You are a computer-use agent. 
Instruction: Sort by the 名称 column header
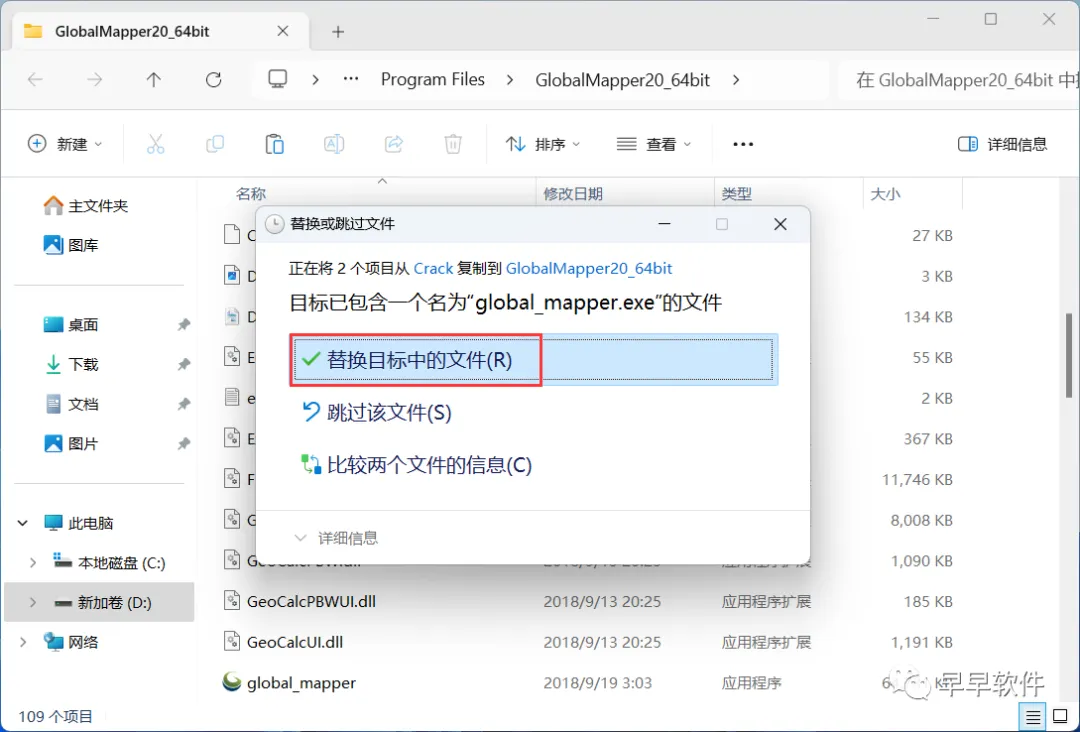251,194
